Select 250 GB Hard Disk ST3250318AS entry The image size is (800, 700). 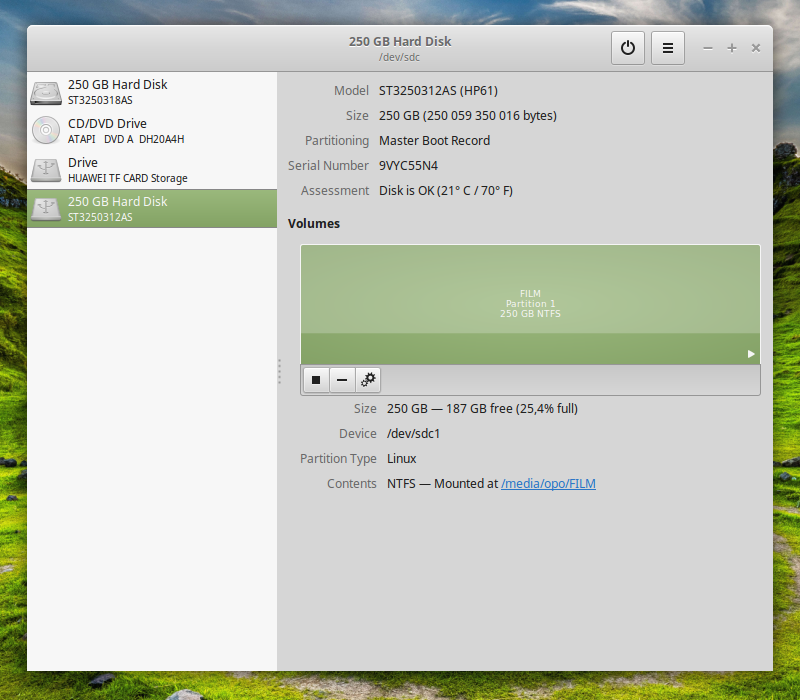point(152,92)
